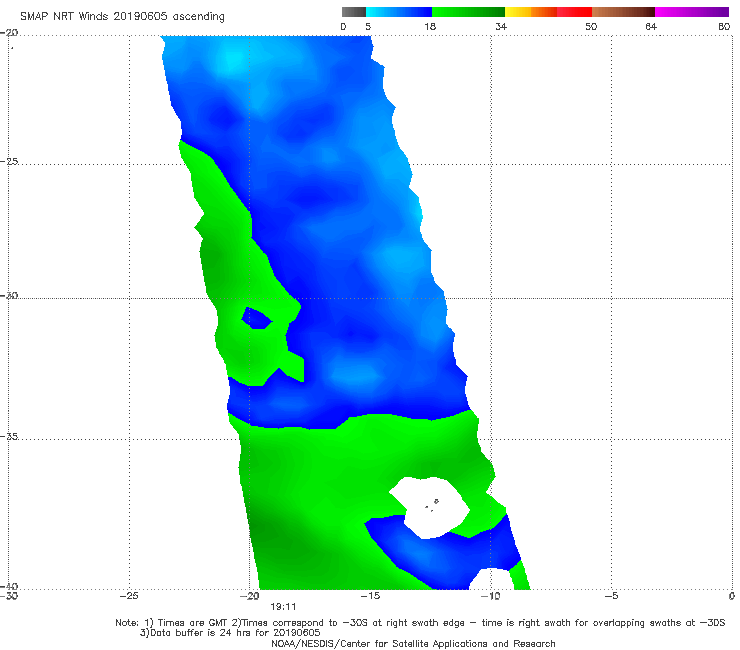Click the longitude axis label '-15'
Viewport: 740px width, 650px height.
(x=370, y=596)
